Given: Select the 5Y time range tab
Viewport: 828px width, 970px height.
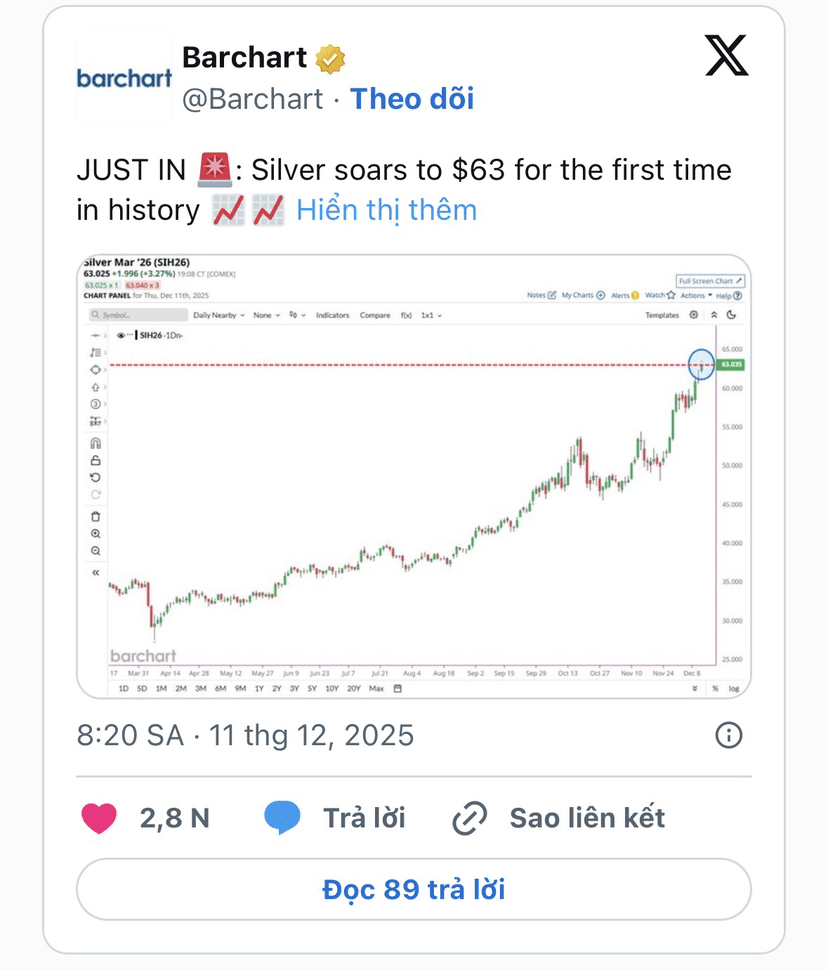Looking at the screenshot, I should point(313,689).
